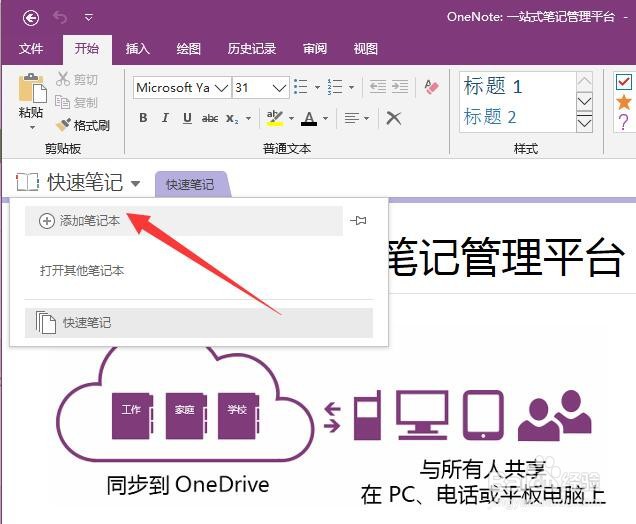This screenshot has width=636, height=524.
Task: Click the 复制 copy button
Action: [76, 102]
